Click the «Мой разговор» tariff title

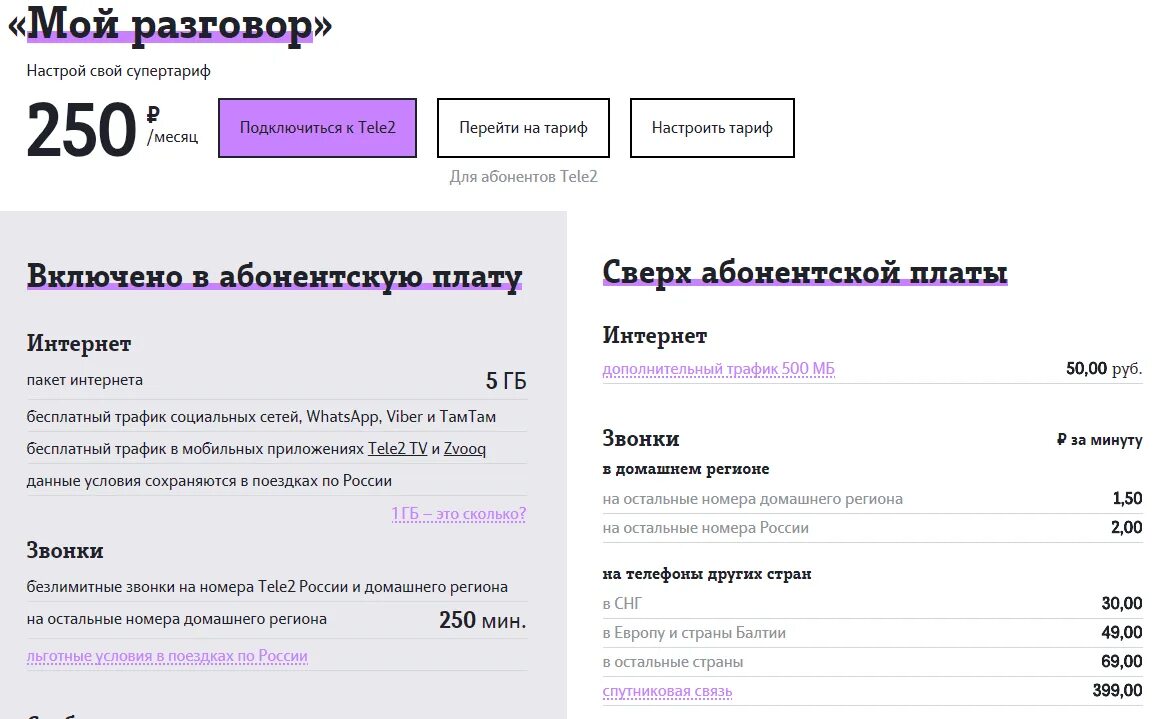click(172, 25)
